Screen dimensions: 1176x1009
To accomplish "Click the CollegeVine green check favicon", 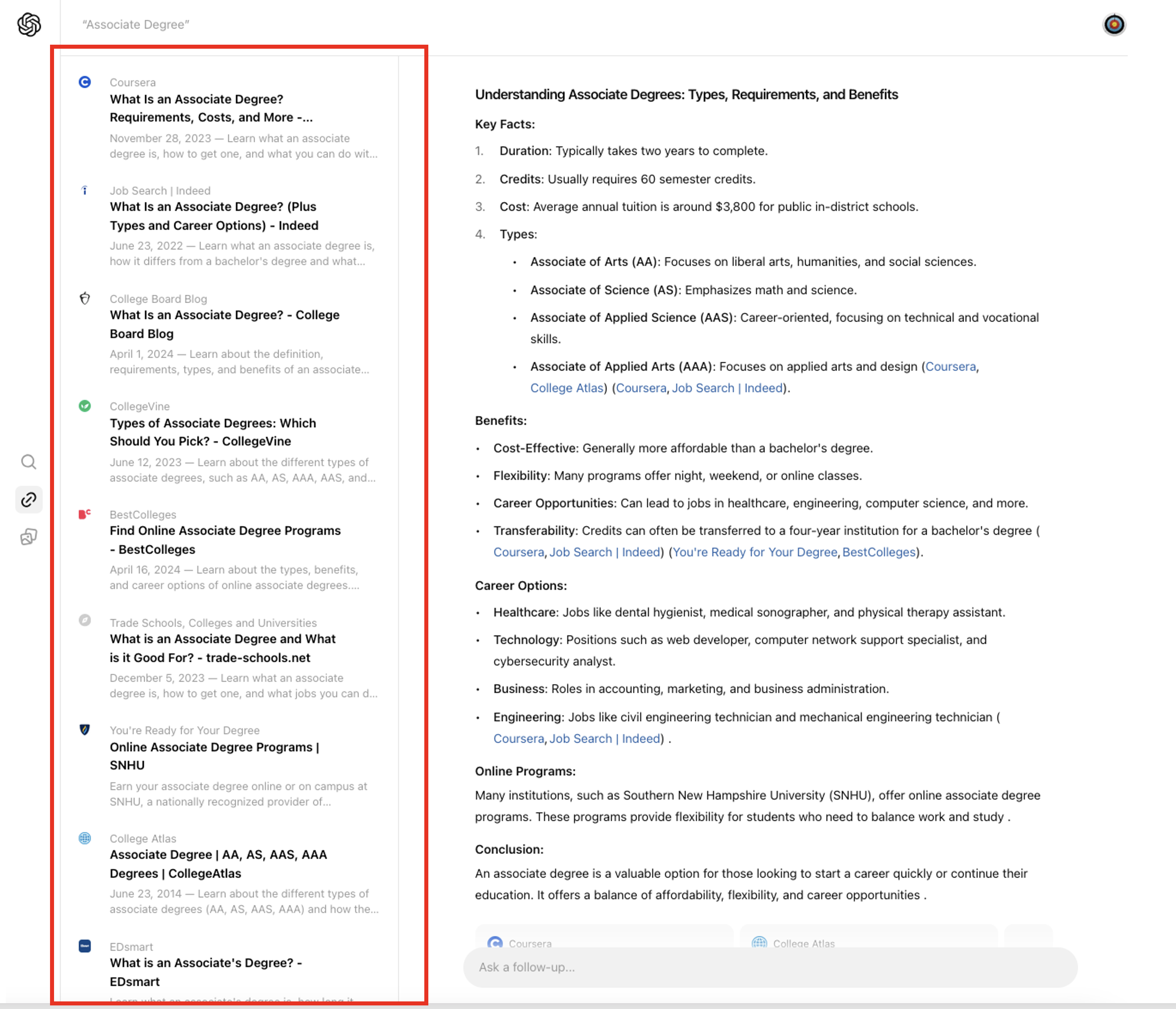I will click(x=84, y=406).
